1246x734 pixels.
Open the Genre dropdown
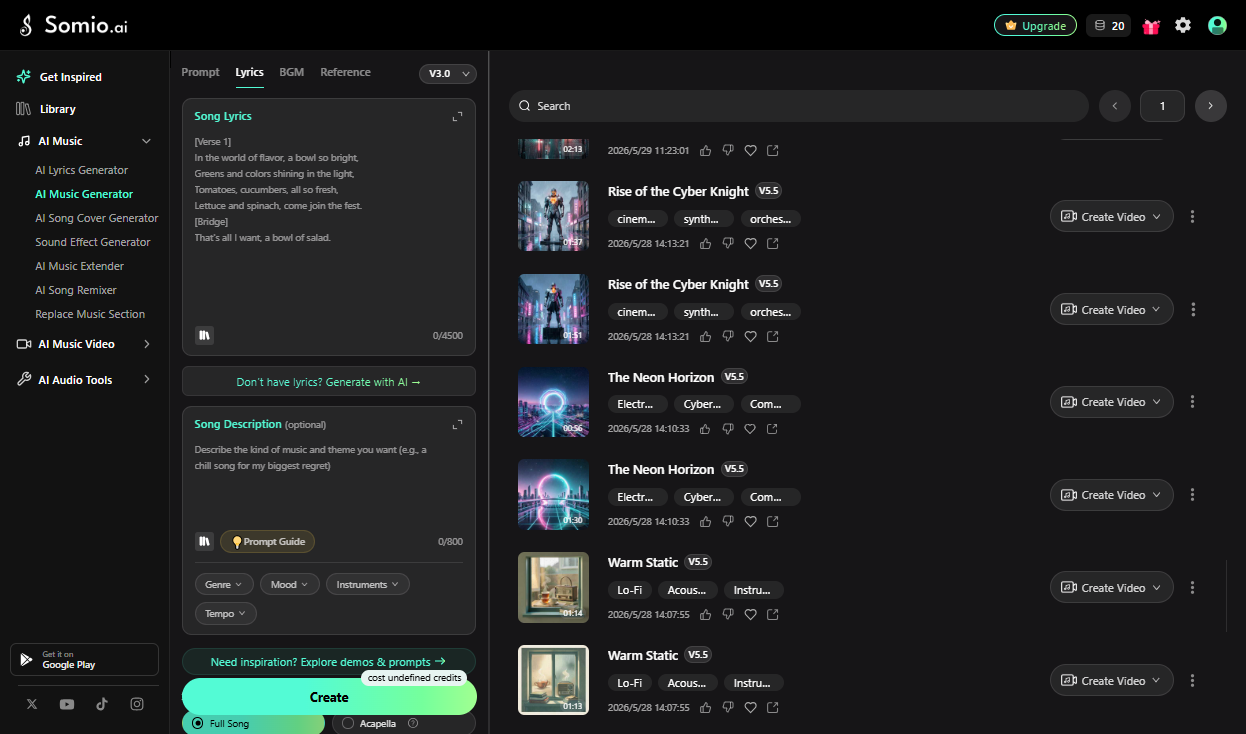pyautogui.click(x=224, y=584)
